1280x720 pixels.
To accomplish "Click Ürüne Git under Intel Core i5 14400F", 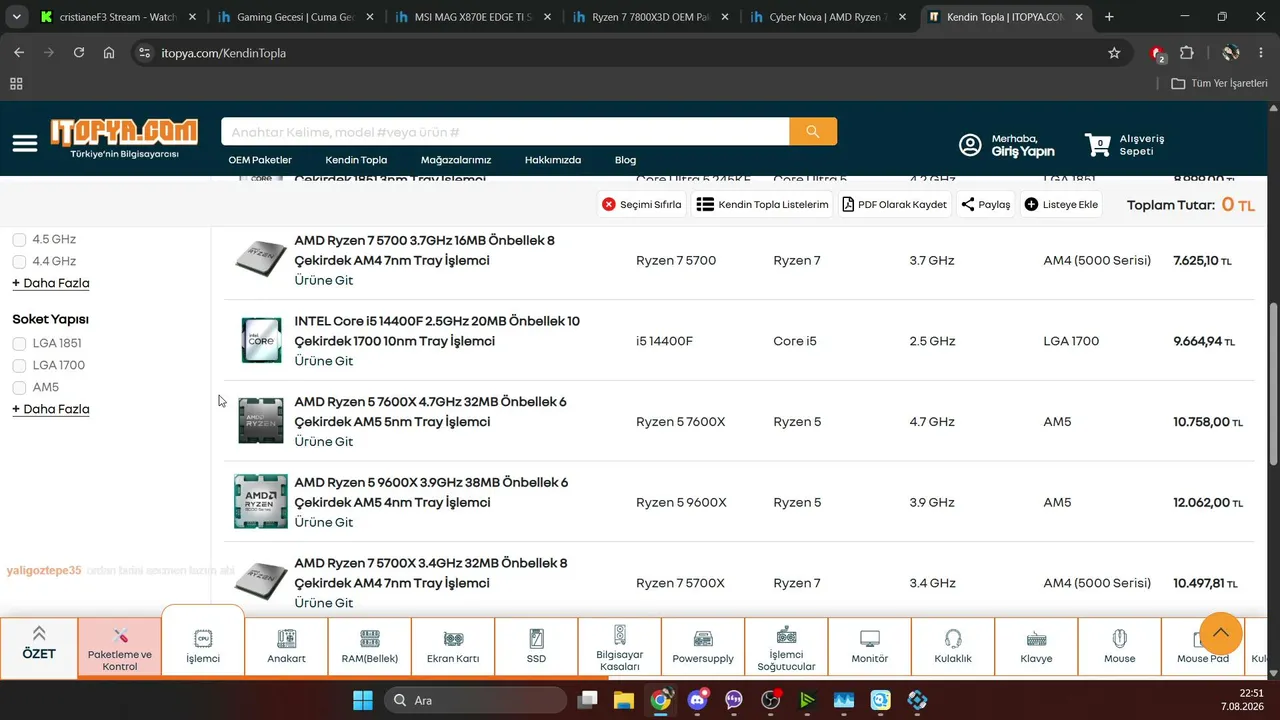I will (x=324, y=361).
